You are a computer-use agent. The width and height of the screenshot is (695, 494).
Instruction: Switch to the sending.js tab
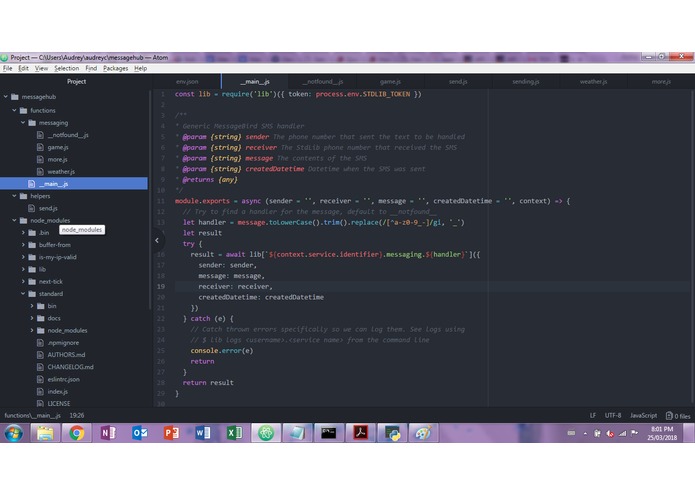click(526, 82)
